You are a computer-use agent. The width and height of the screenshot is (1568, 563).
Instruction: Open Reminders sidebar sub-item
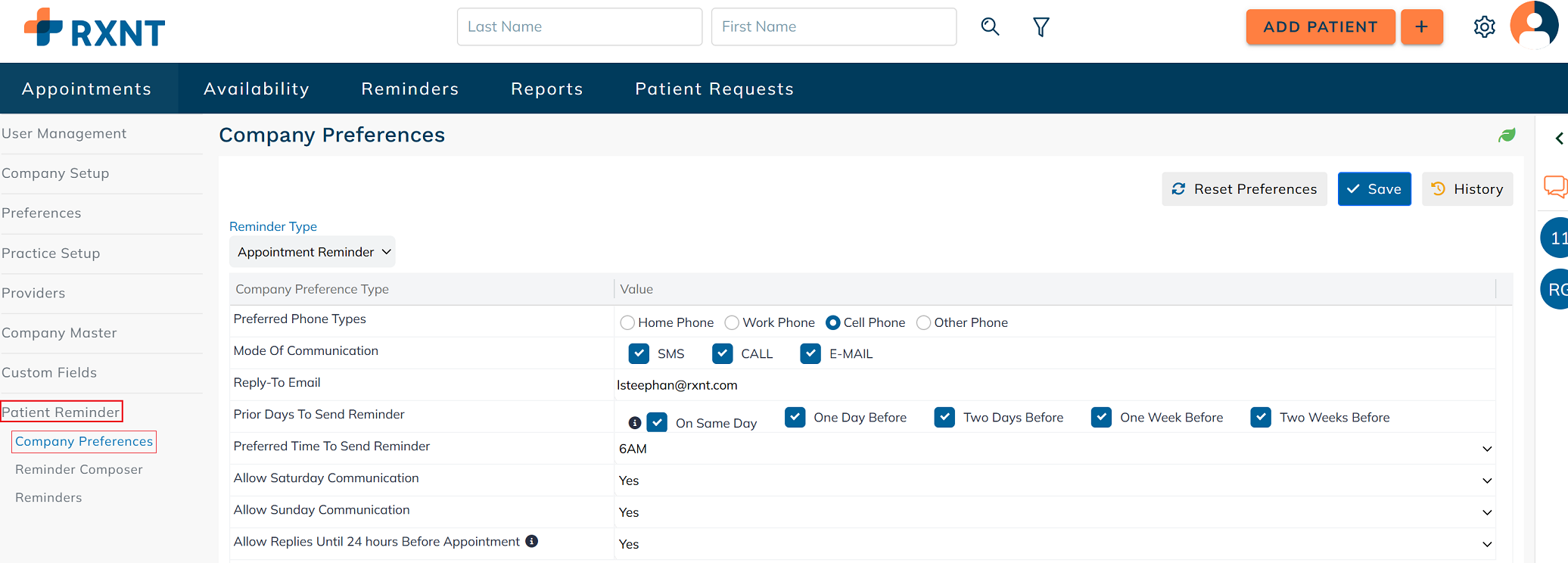coord(48,497)
